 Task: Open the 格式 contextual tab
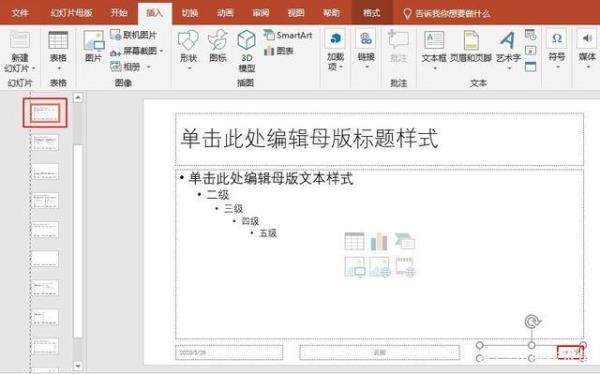pyautogui.click(x=372, y=13)
